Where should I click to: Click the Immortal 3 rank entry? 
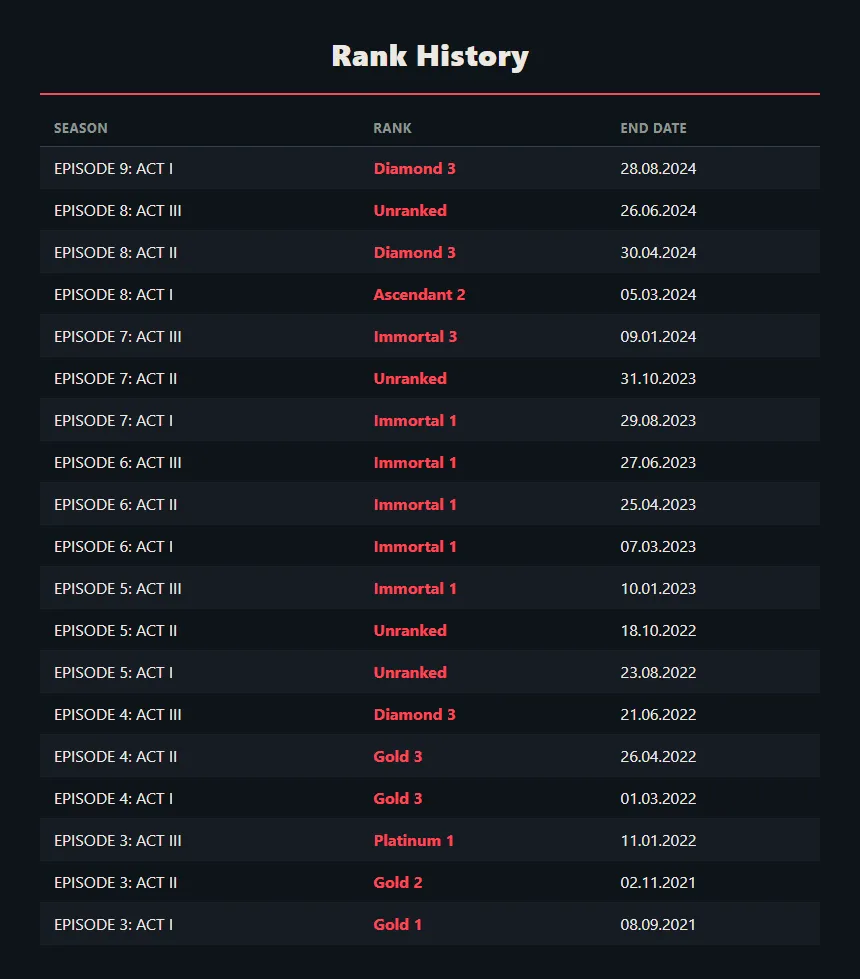coord(415,337)
